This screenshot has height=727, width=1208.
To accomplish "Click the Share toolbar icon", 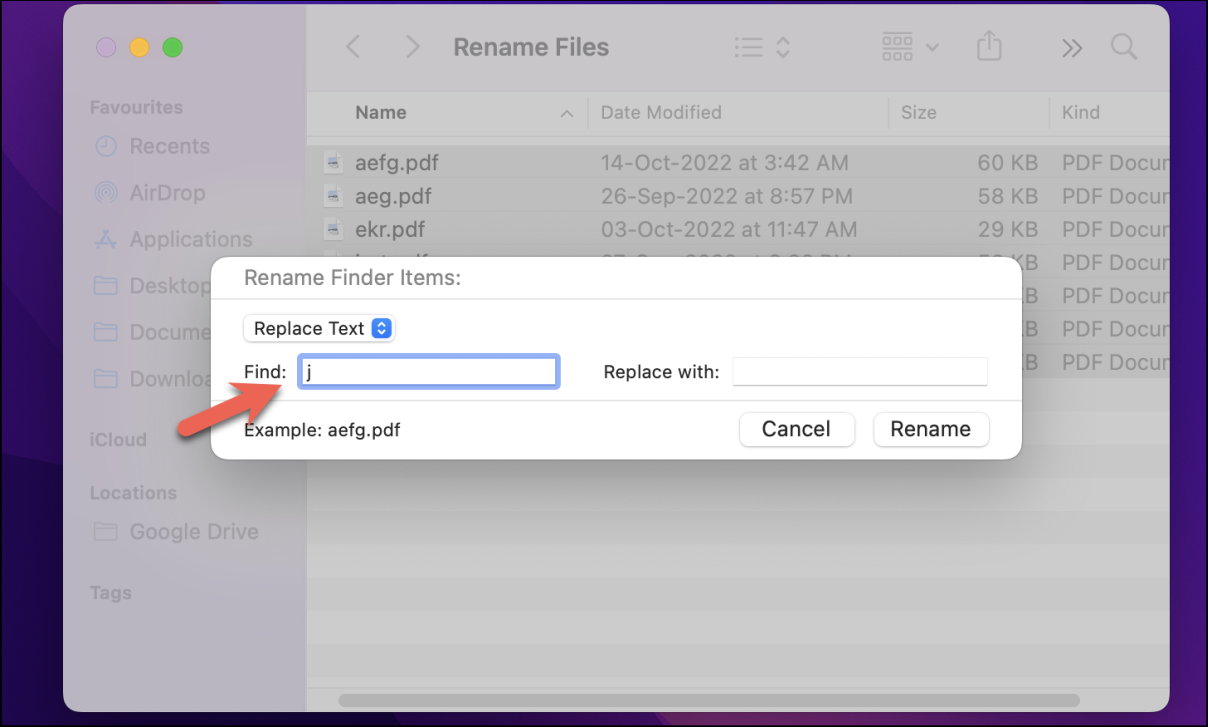I will point(988,47).
